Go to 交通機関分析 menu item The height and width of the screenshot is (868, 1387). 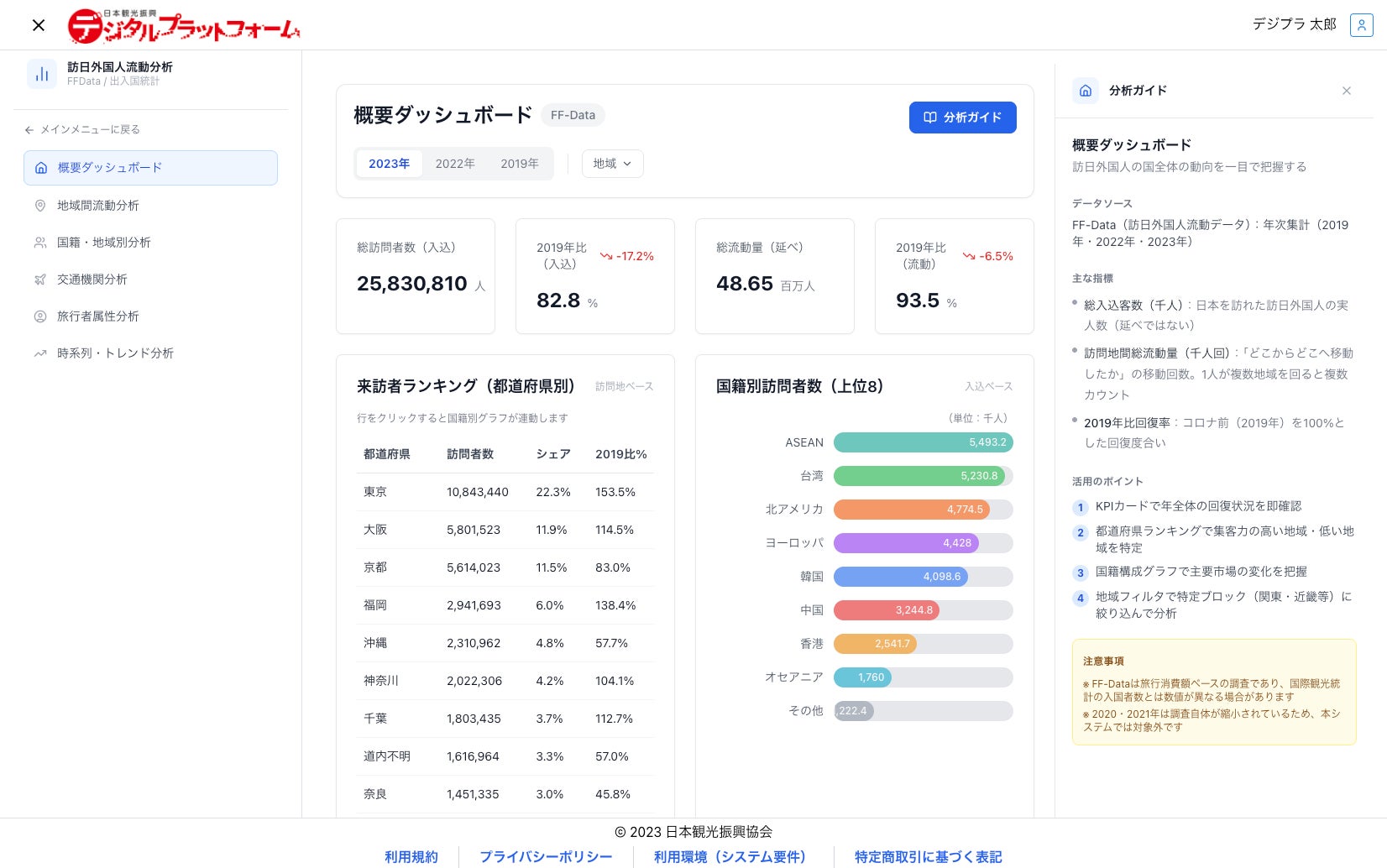[x=150, y=280]
